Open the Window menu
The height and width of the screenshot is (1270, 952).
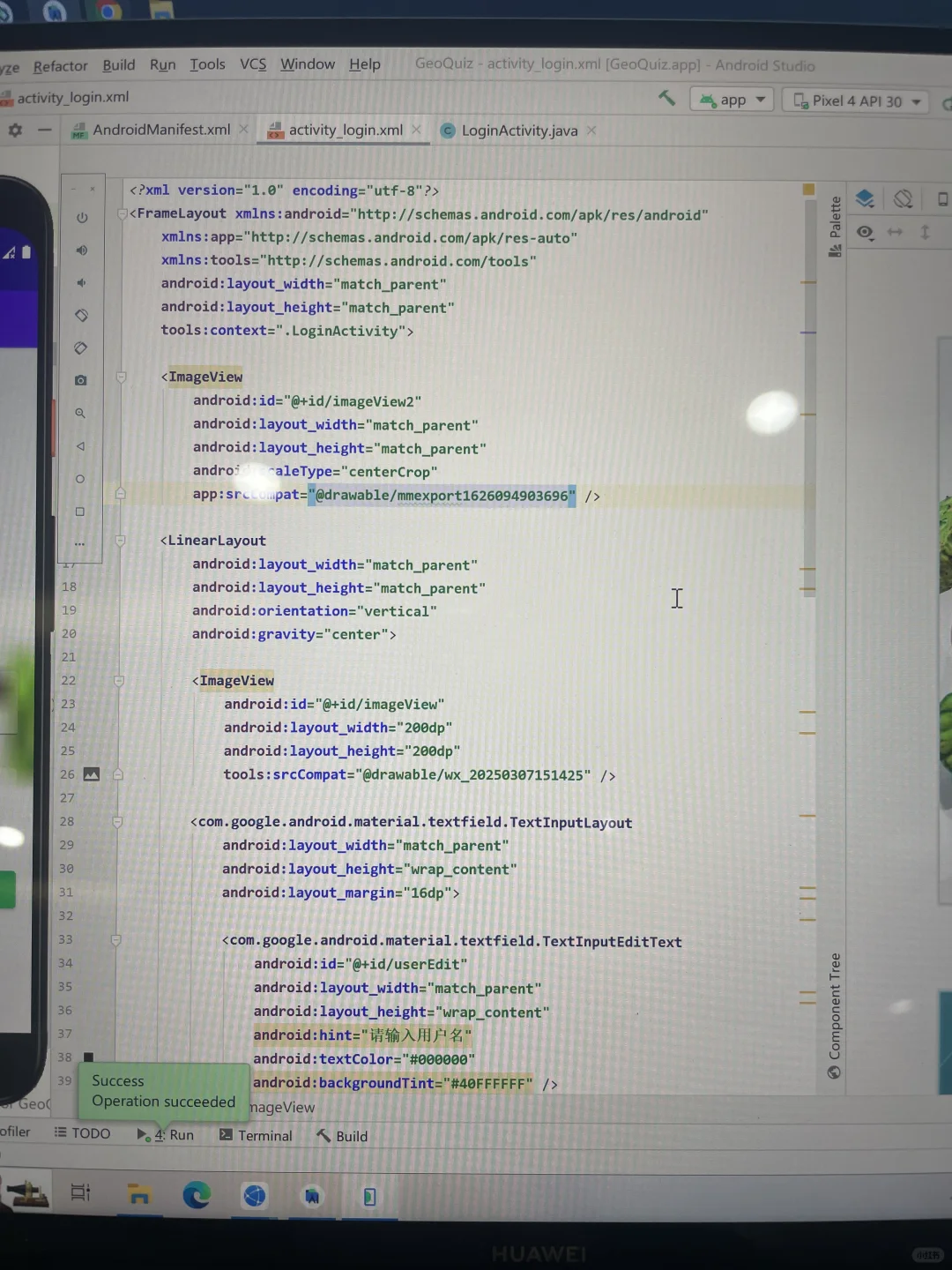point(308,64)
